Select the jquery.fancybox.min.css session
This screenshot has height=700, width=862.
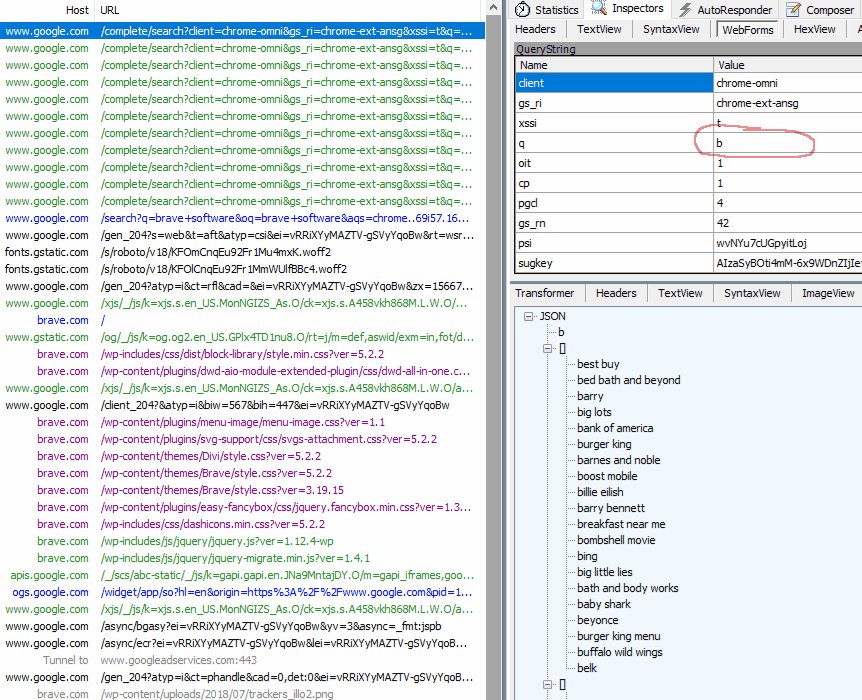[242, 507]
